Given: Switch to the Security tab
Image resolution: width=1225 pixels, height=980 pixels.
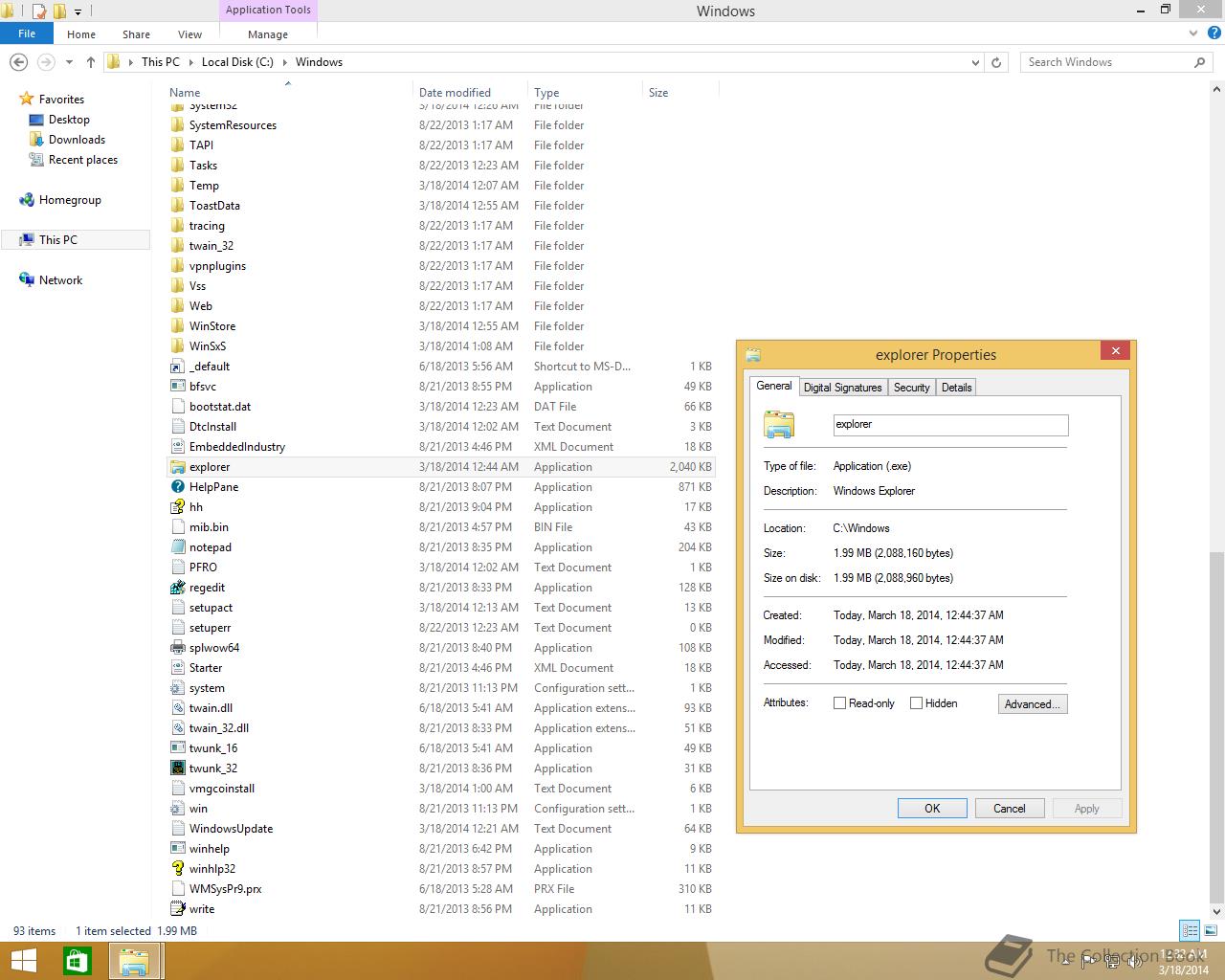Looking at the screenshot, I should pyautogui.click(x=911, y=388).
